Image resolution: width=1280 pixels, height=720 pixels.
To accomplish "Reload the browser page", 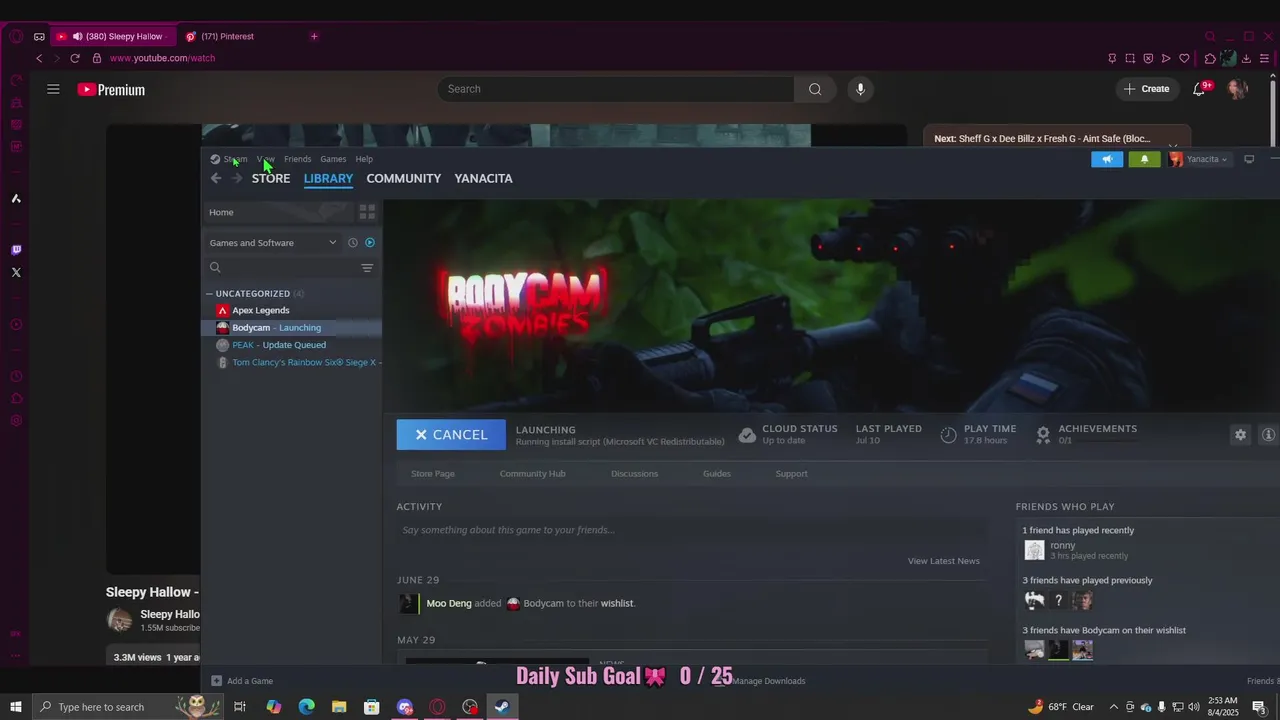I will point(74,58).
